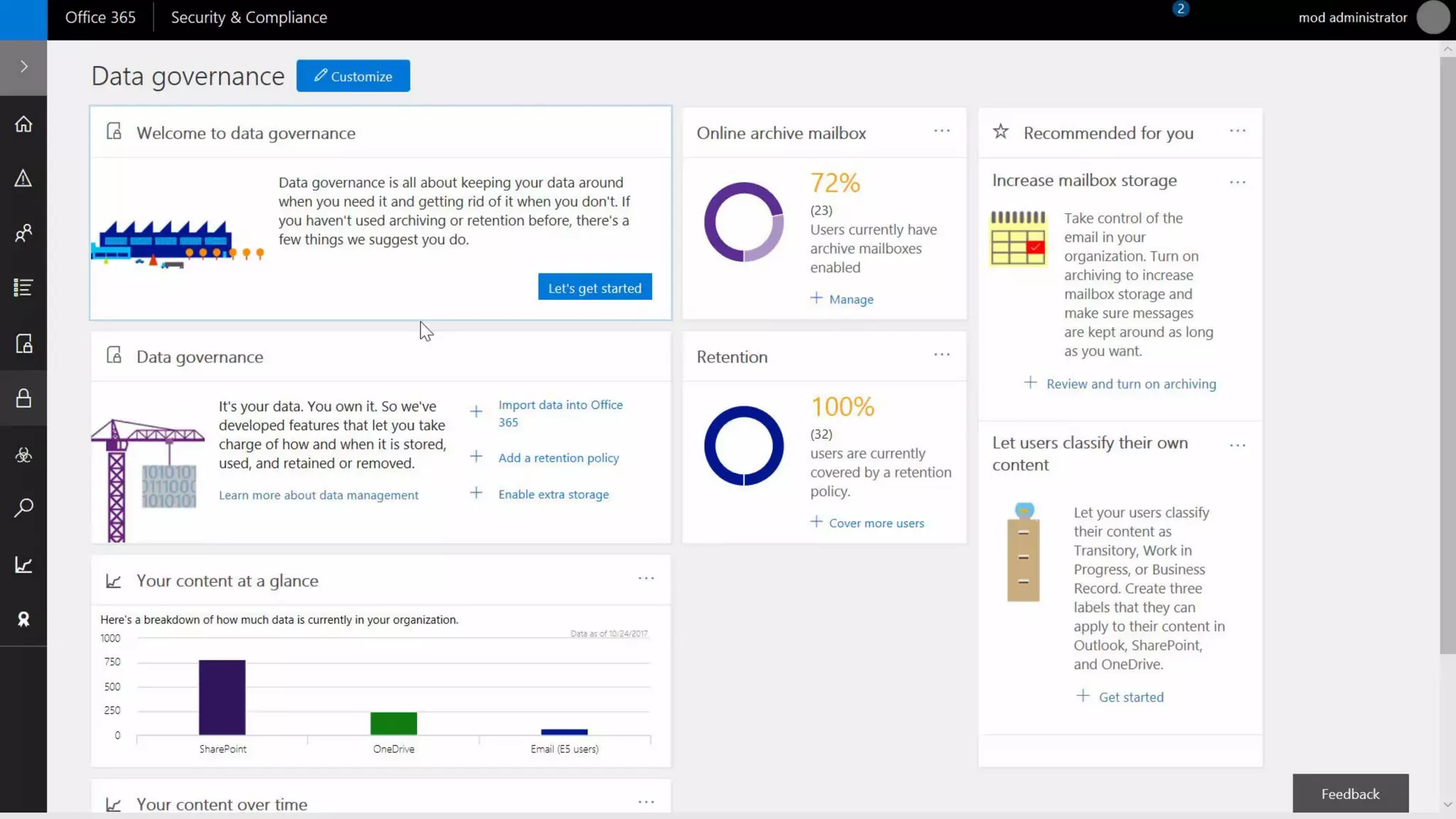
Task: Click the SharePoint bar in chart
Action: pyautogui.click(x=222, y=697)
